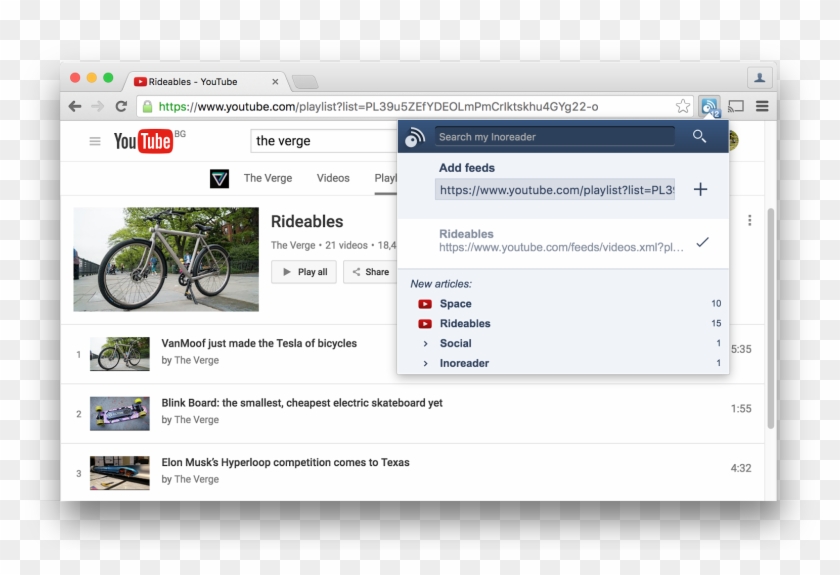Click the search magnifier in Inoreader popup
Image resolution: width=840 pixels, height=575 pixels.
pyautogui.click(x=700, y=137)
